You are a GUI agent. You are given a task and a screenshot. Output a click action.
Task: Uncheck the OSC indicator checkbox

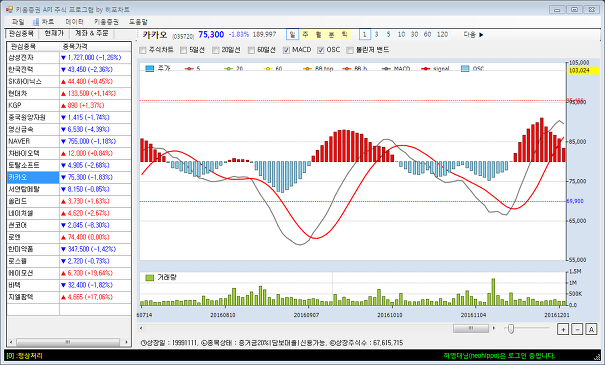[x=321, y=50]
